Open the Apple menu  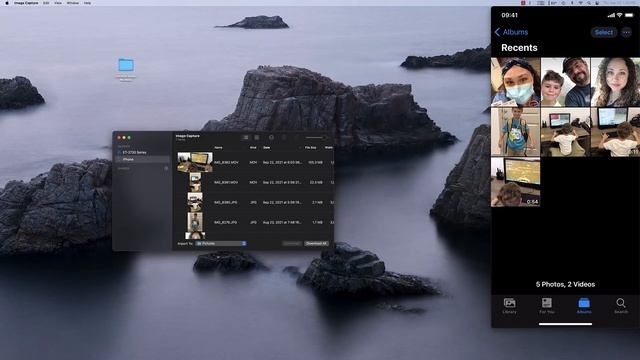coord(7,3)
